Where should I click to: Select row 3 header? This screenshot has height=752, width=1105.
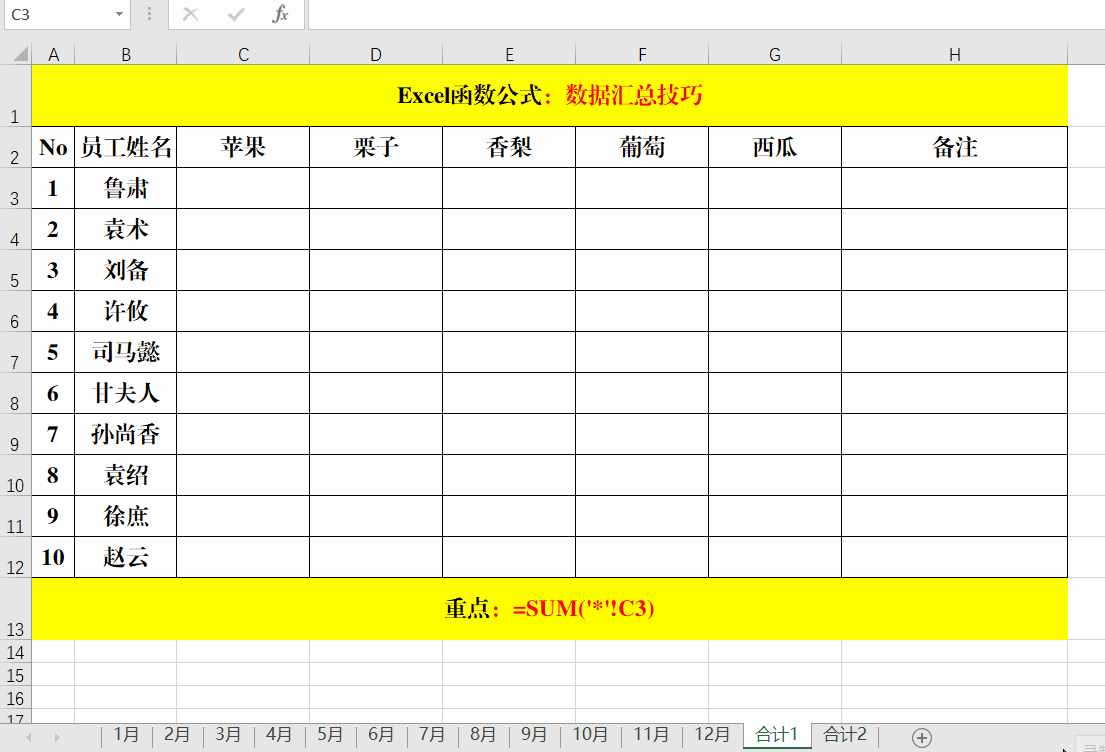(x=16, y=188)
